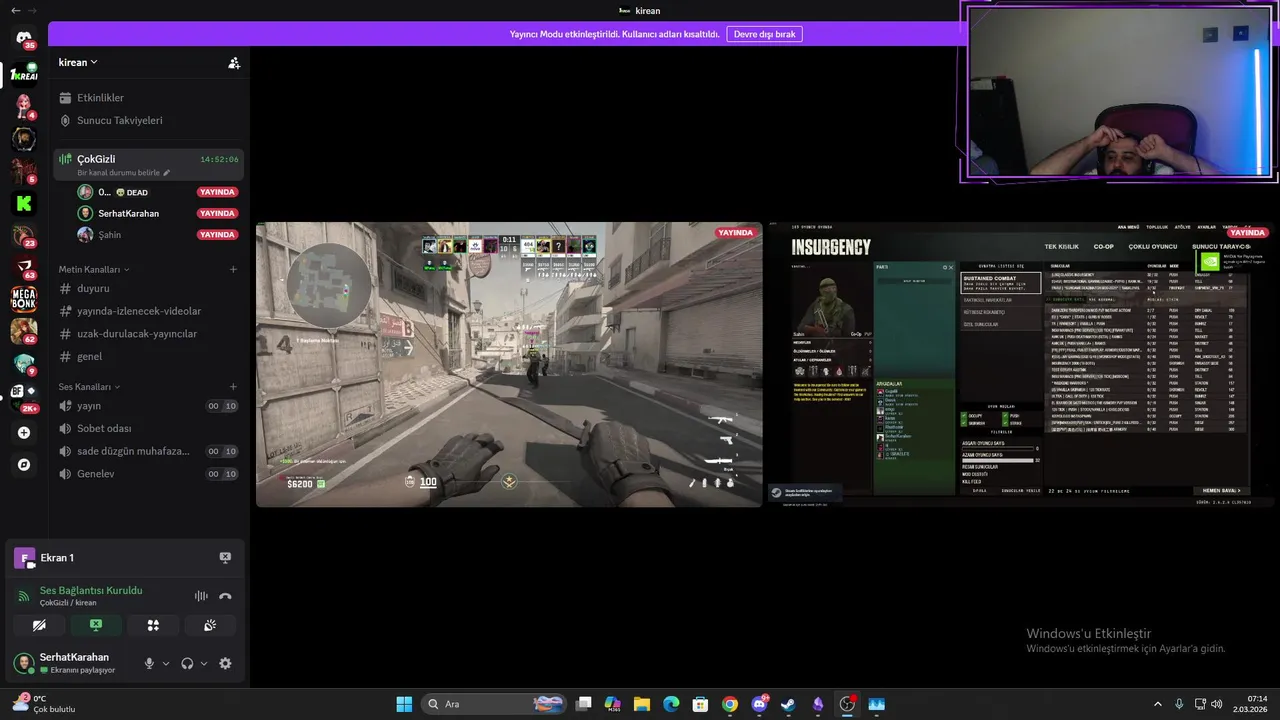Open the genel text channel

147,356
